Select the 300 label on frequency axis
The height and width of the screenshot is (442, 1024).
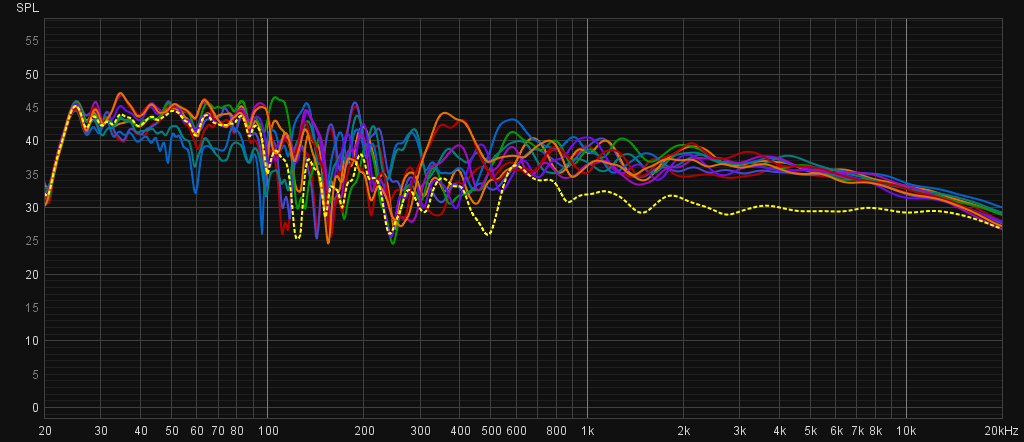coord(420,431)
